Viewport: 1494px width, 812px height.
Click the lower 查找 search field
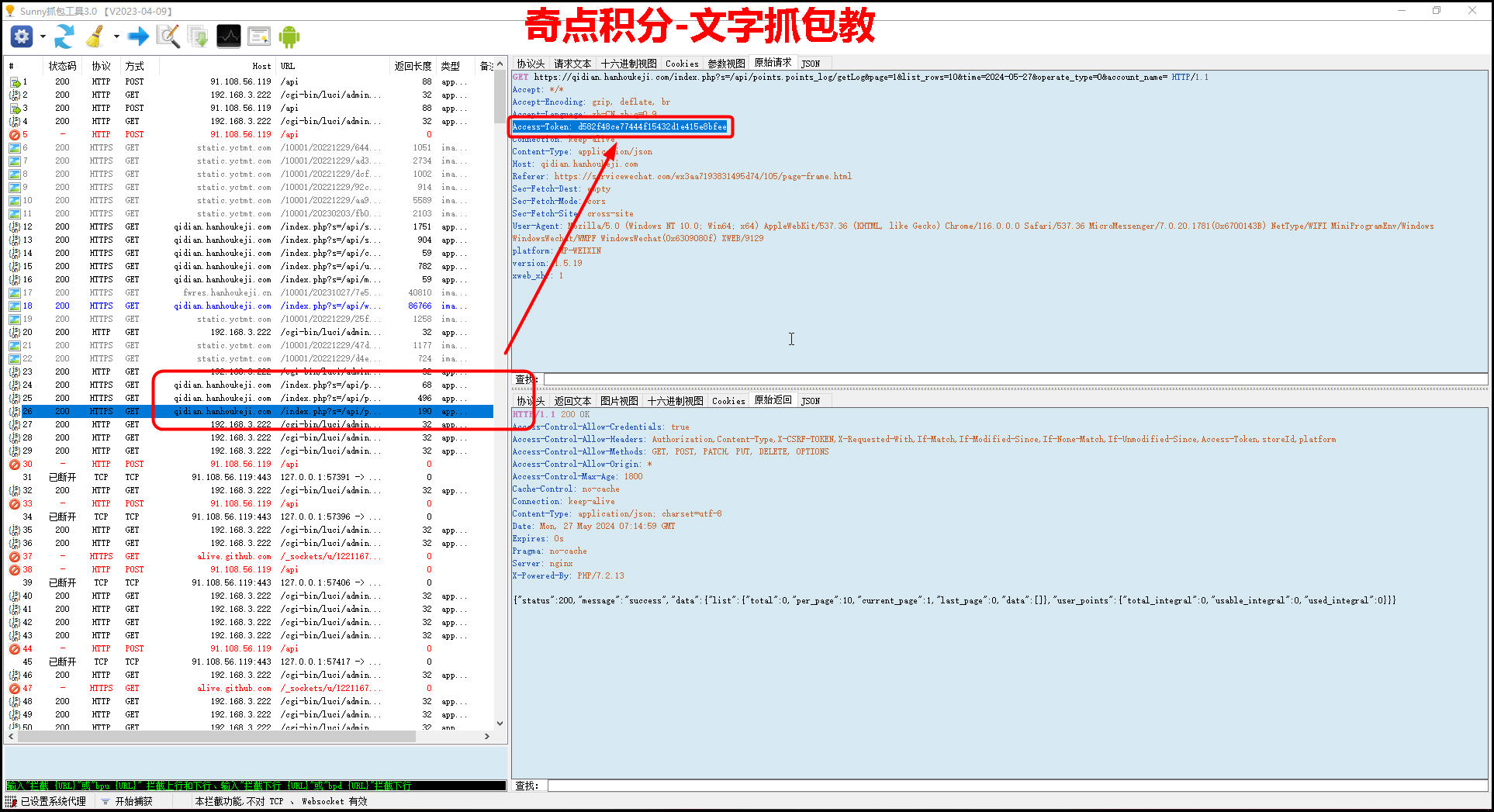tap(1018, 786)
